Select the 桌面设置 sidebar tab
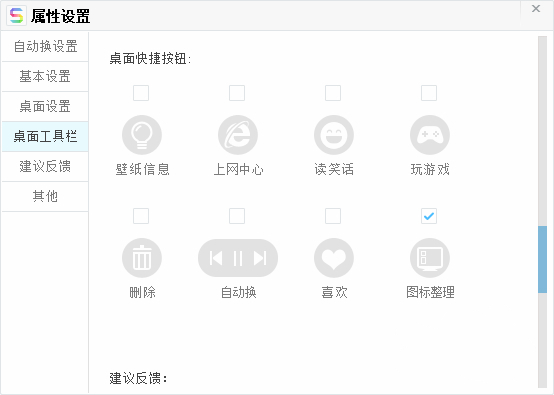 (x=45, y=106)
